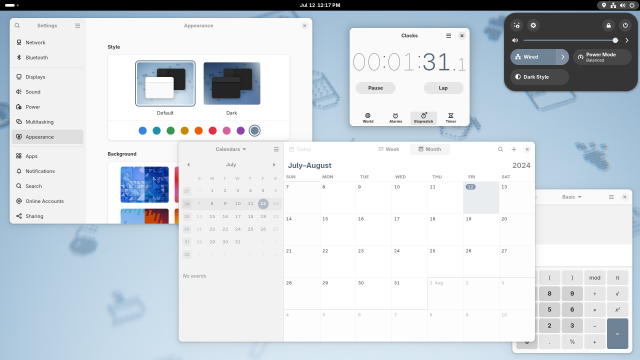The image size is (640, 360).
Task: Pick the pink accent color
Action: (227, 131)
